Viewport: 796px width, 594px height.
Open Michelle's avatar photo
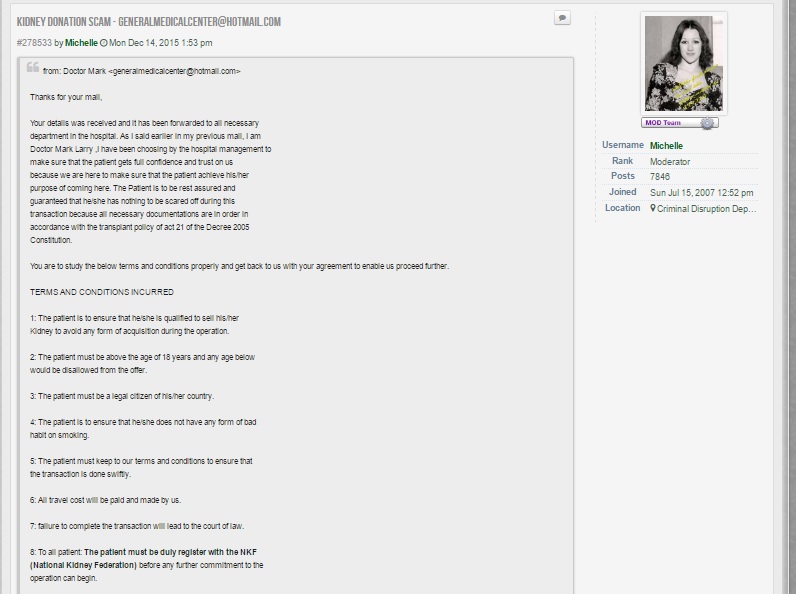pyautogui.click(x=684, y=65)
